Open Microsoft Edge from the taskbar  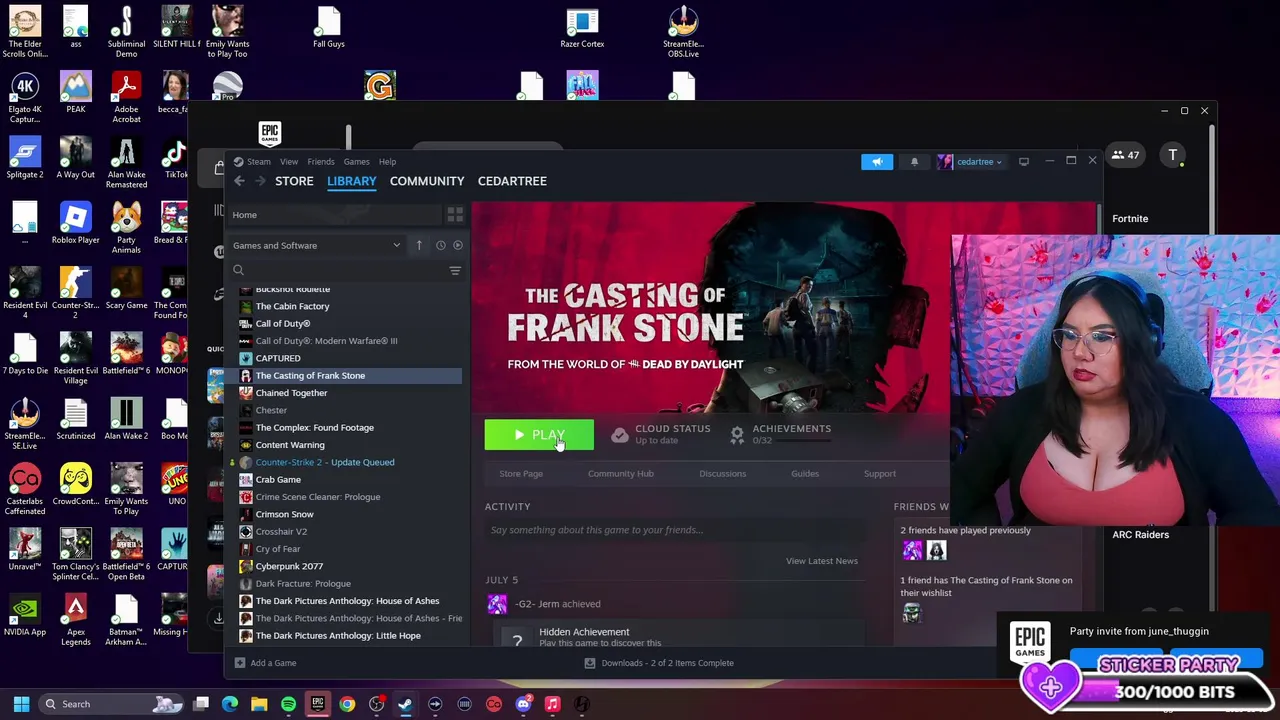[x=230, y=704]
